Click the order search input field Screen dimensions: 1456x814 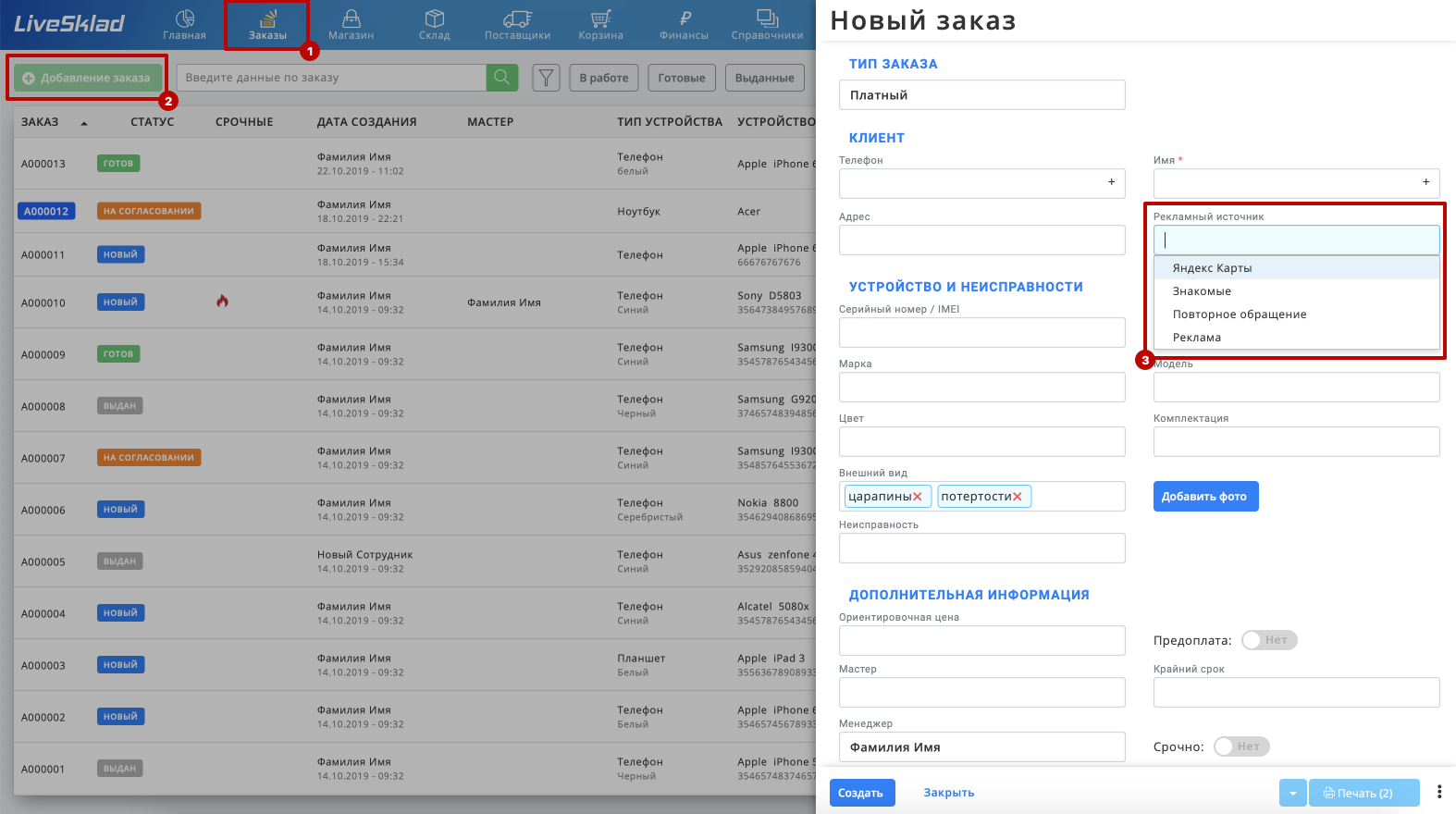331,78
